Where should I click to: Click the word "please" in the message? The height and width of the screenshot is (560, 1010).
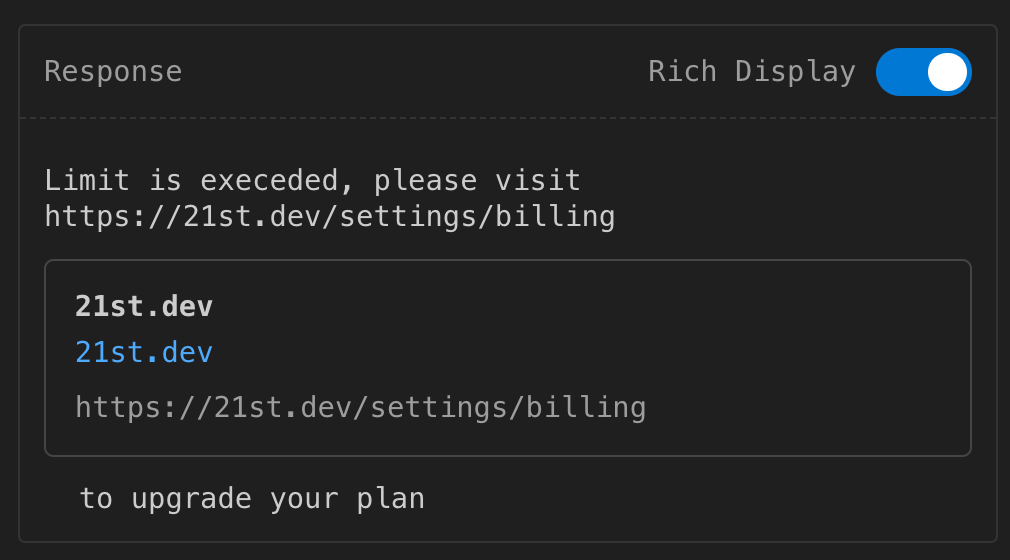coord(425,181)
